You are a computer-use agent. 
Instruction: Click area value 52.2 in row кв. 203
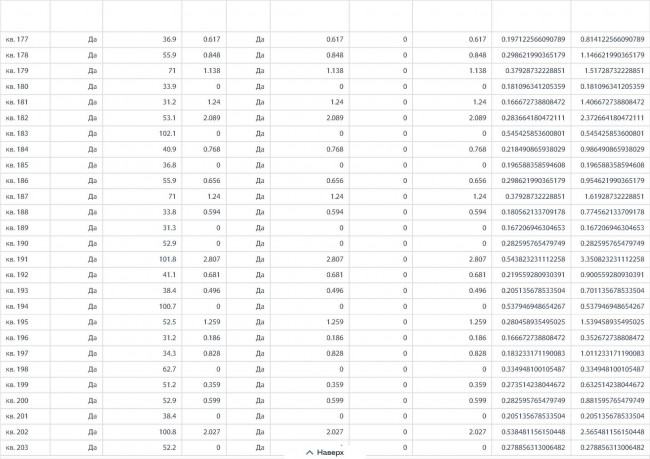[x=169, y=447]
